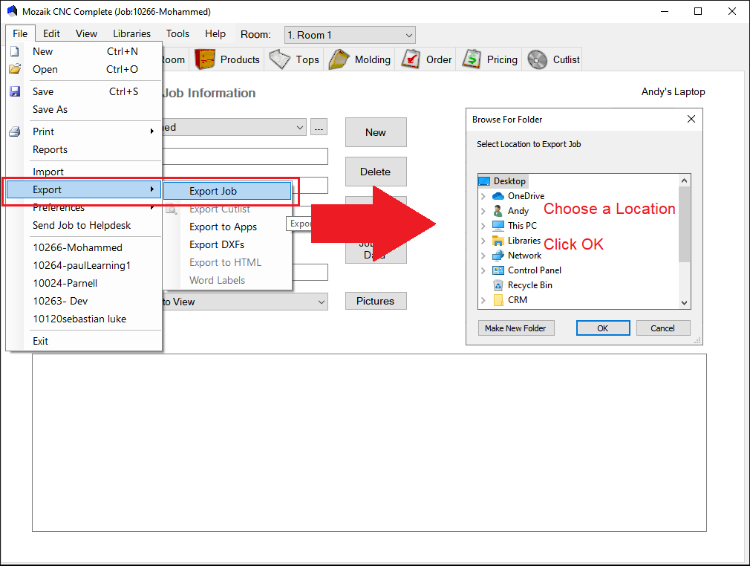This screenshot has width=750, height=566.
Task: Expand the This PC tree node
Action: pos(483,226)
